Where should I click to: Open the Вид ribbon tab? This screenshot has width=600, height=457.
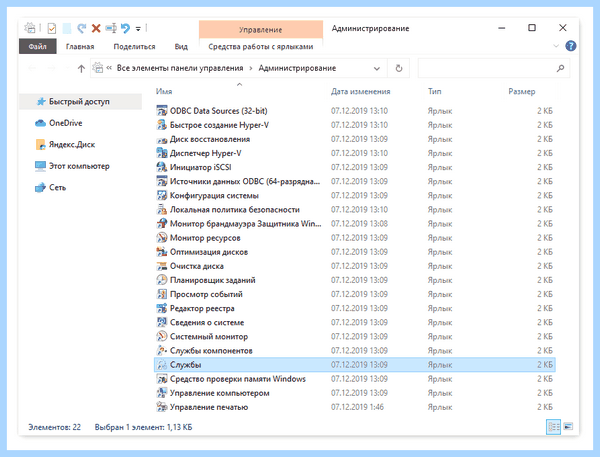tap(181, 46)
